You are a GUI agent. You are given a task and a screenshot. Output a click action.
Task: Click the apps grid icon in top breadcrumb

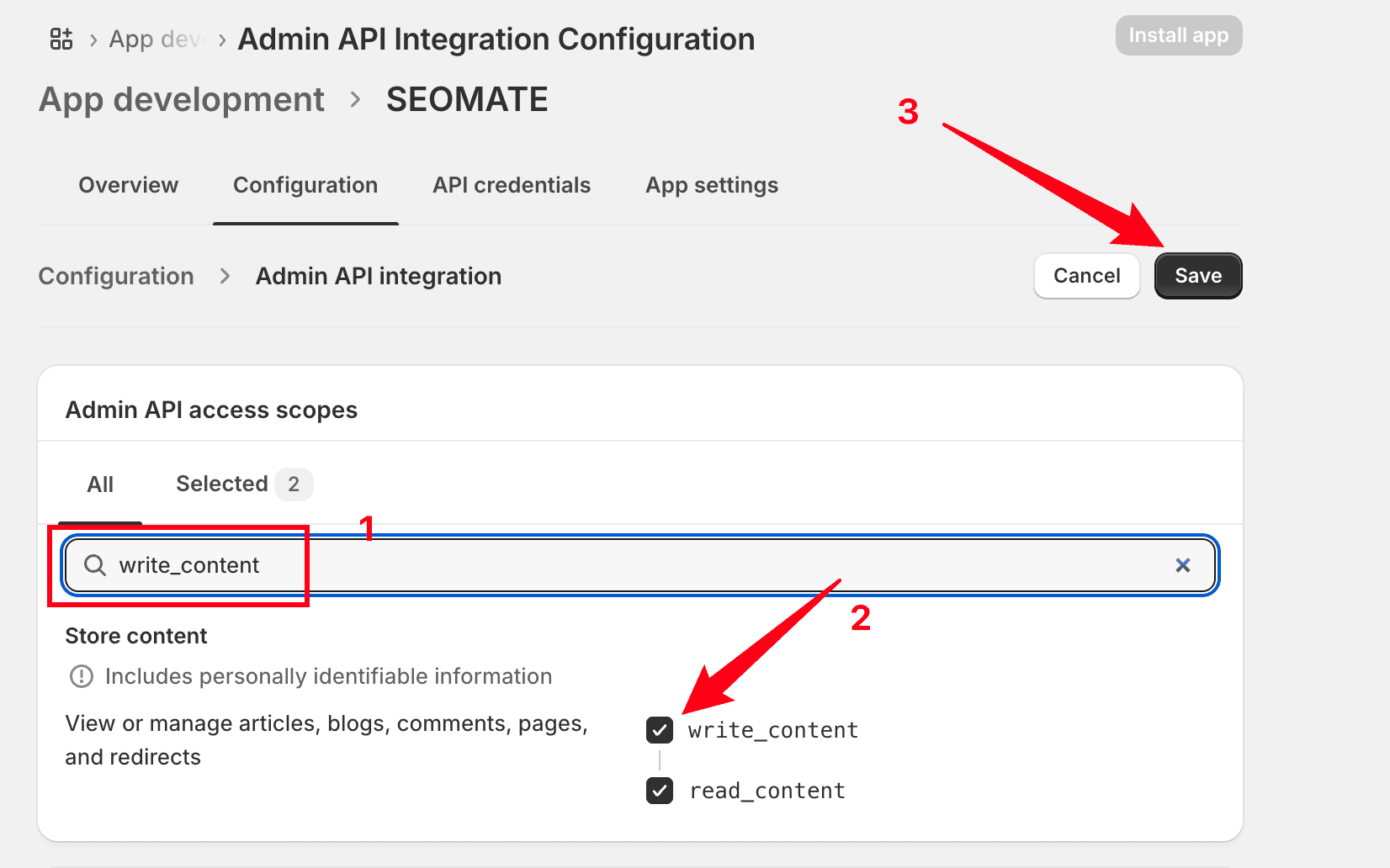point(60,37)
